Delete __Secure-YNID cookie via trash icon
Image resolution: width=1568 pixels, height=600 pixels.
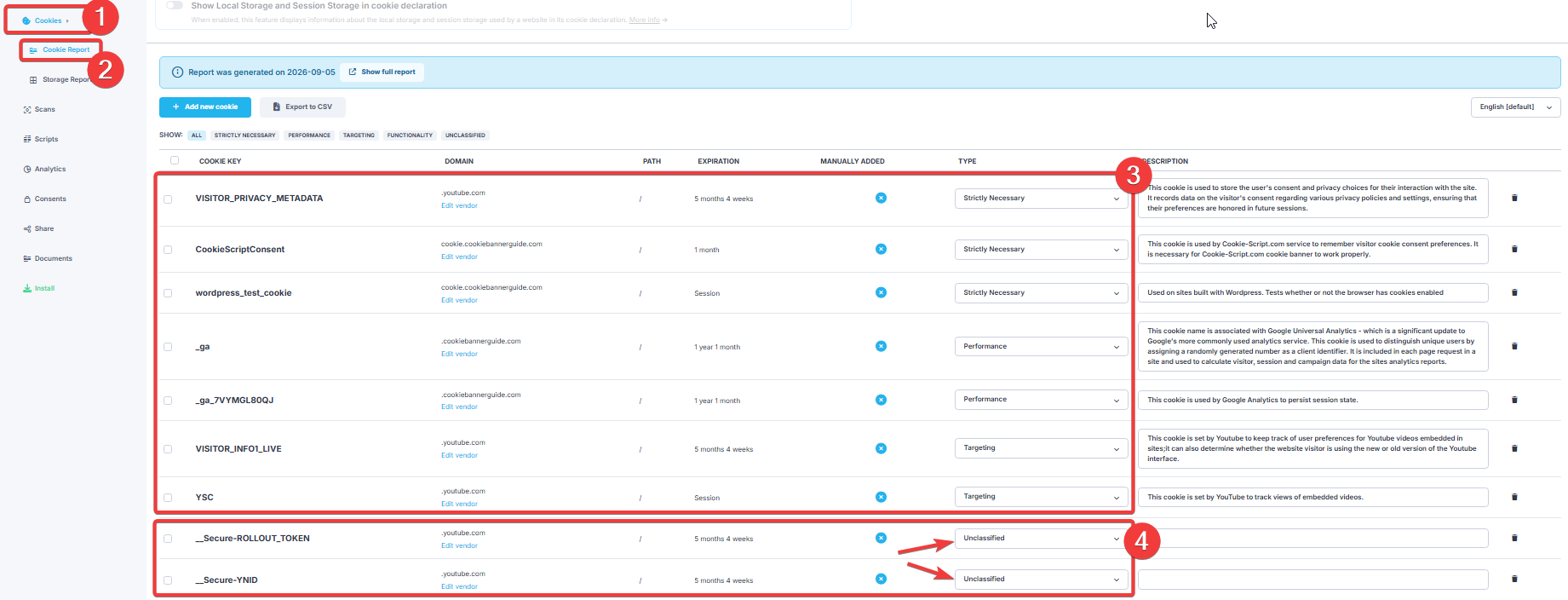[x=1514, y=579]
